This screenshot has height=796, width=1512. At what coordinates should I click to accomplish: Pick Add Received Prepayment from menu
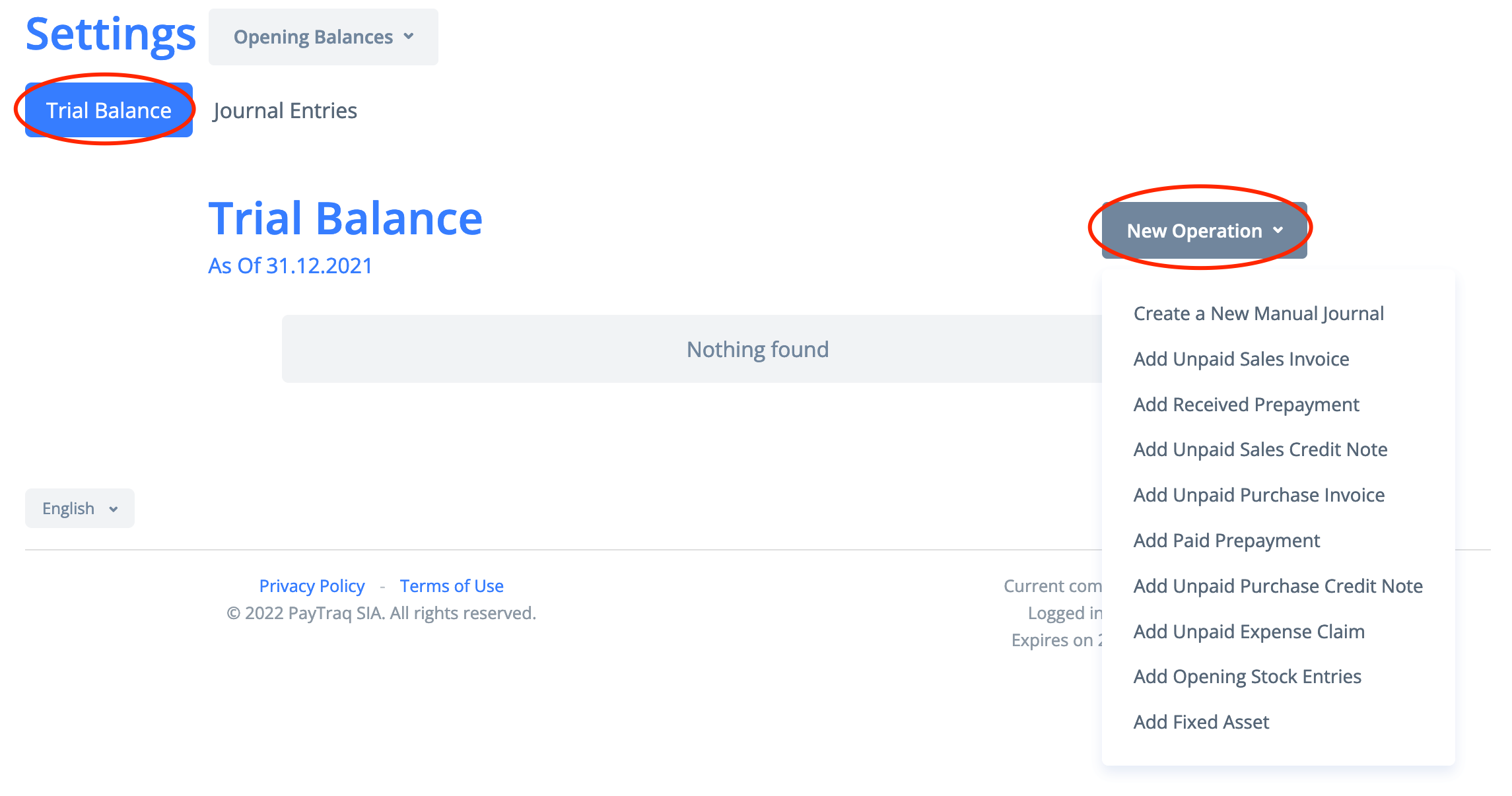[x=1246, y=405]
